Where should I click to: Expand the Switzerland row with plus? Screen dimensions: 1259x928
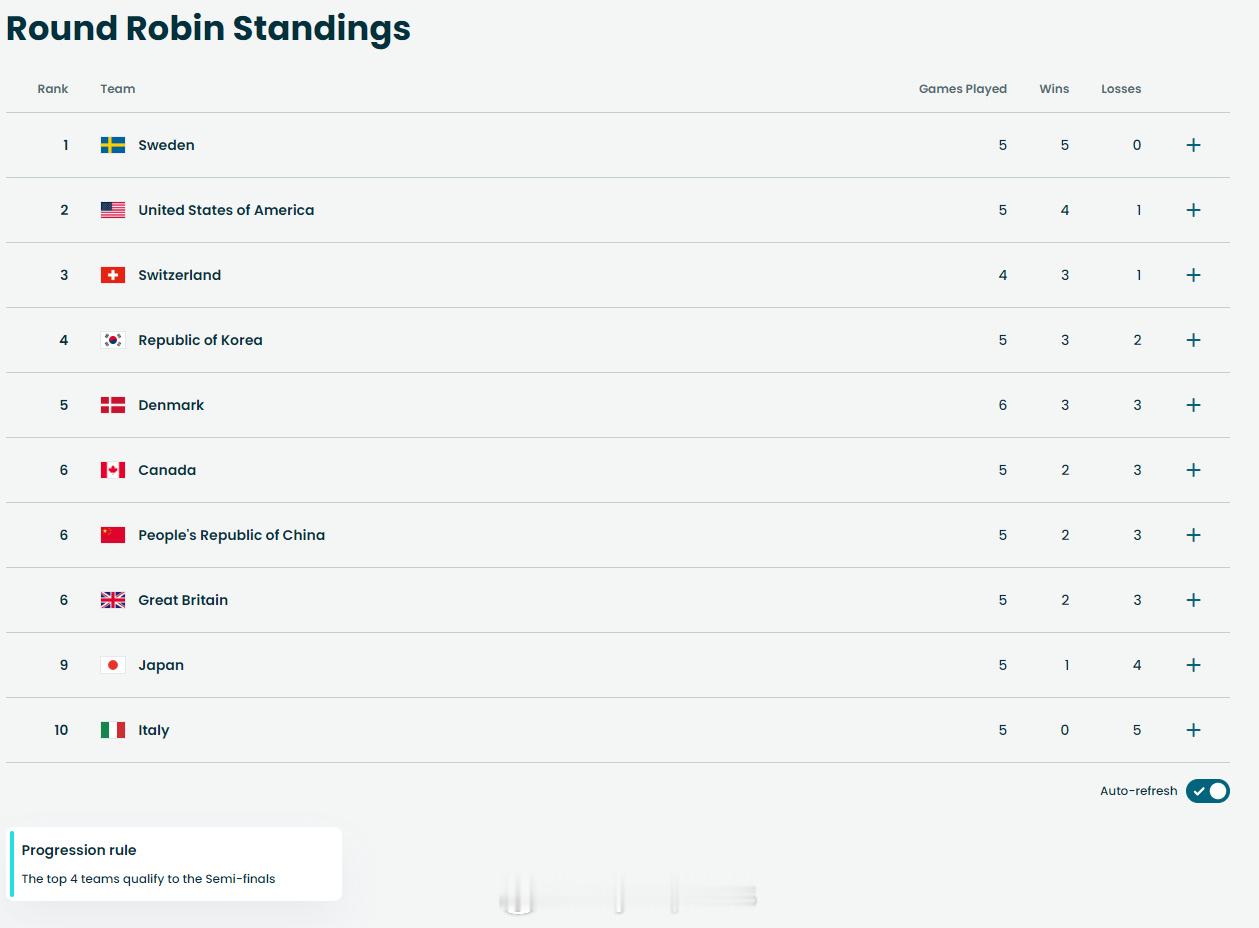click(x=1193, y=275)
